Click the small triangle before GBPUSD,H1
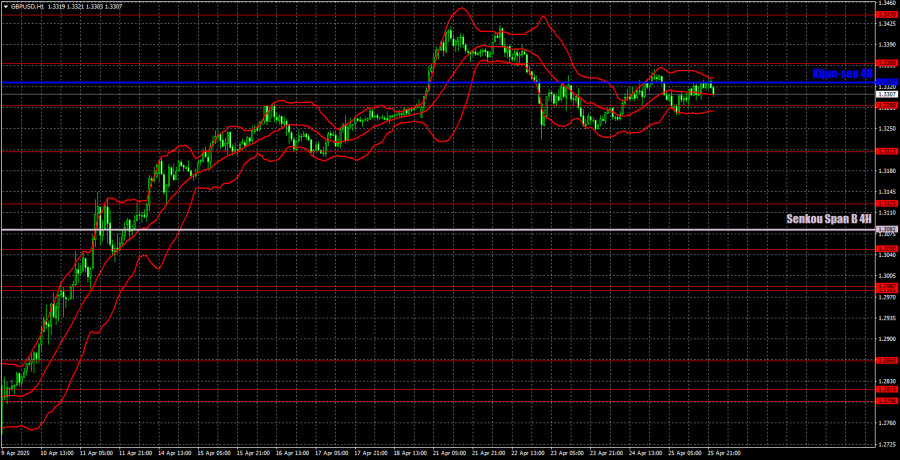 click(5, 6)
